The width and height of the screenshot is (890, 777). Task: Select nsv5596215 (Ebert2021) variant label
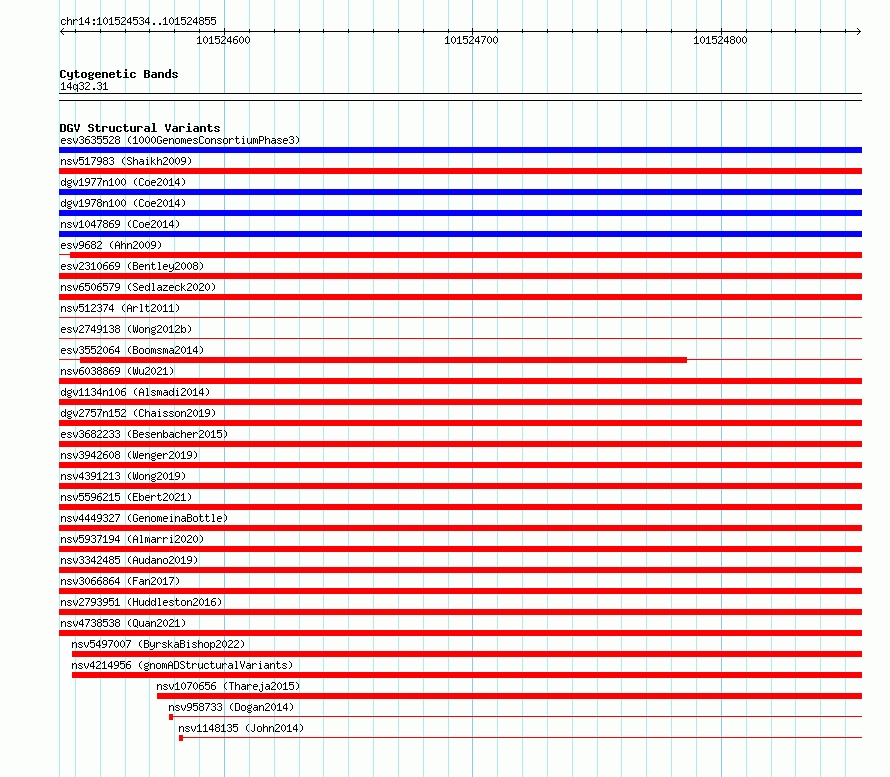tap(126, 497)
